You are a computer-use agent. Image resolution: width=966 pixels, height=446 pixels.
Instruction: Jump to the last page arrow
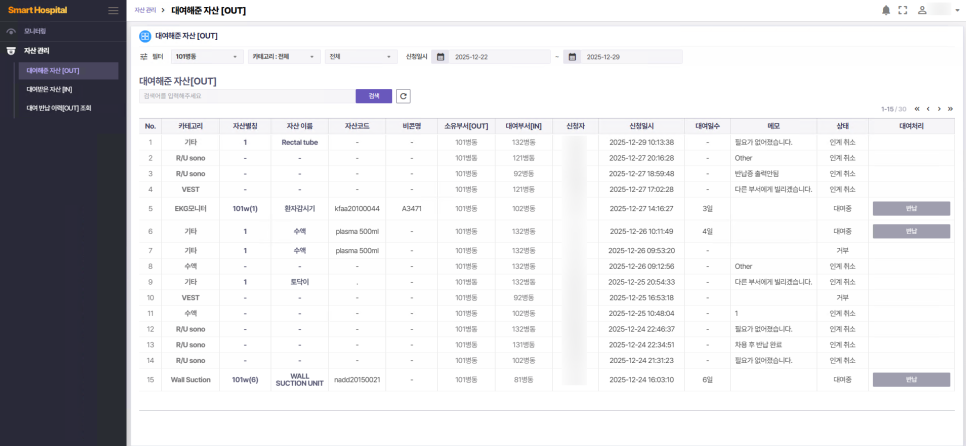point(950,108)
